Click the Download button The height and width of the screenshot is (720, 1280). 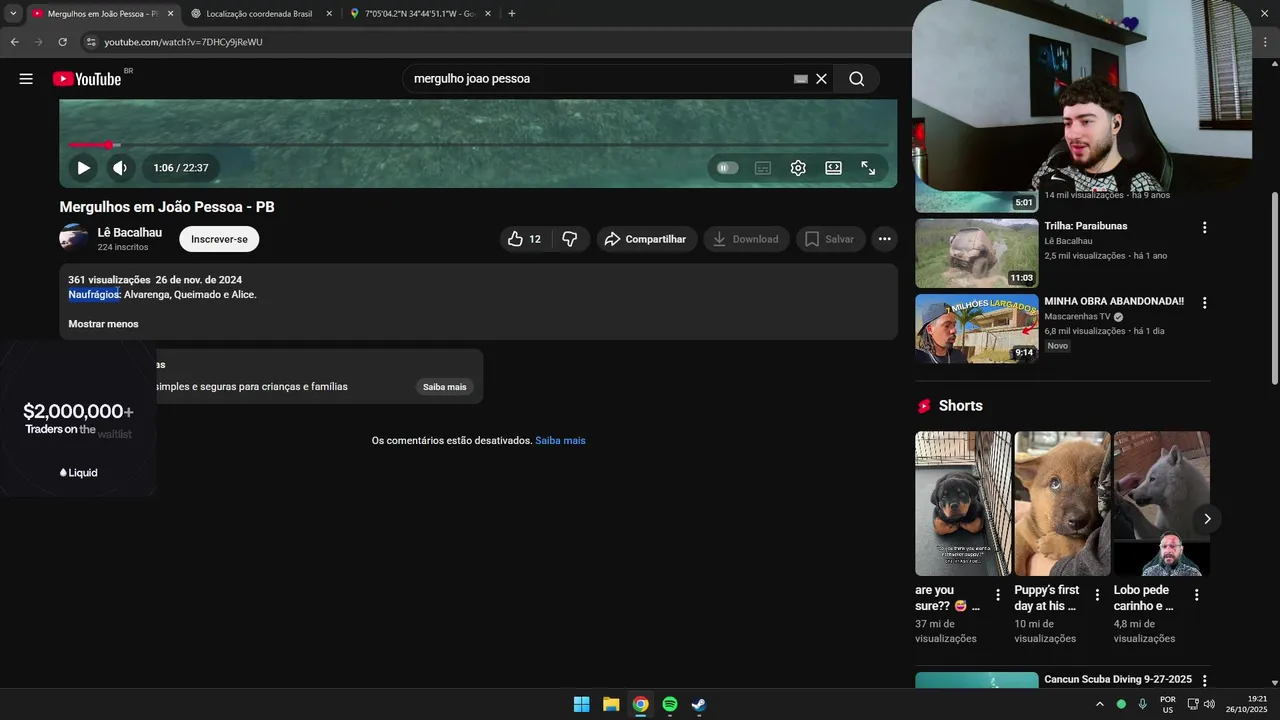[x=746, y=239]
